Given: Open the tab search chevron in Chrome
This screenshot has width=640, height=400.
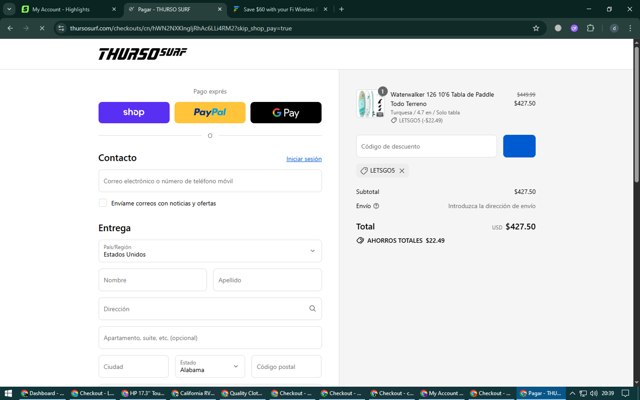Looking at the screenshot, I should click(9, 9).
